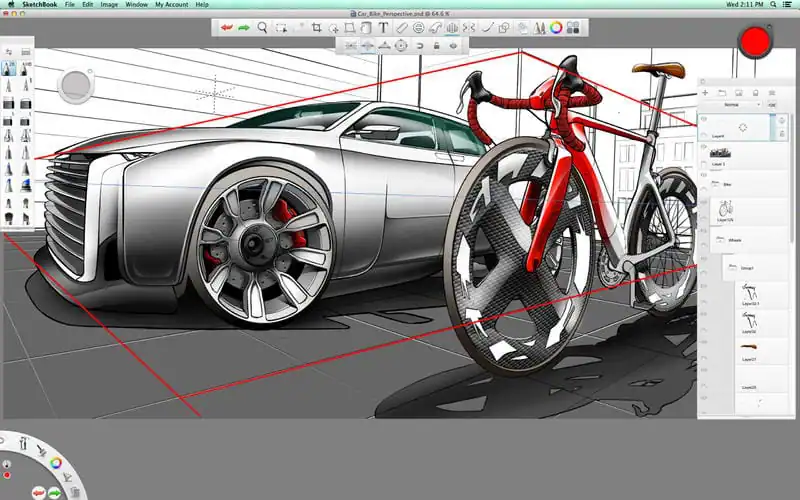Activate the French Curve guide

coord(435,28)
